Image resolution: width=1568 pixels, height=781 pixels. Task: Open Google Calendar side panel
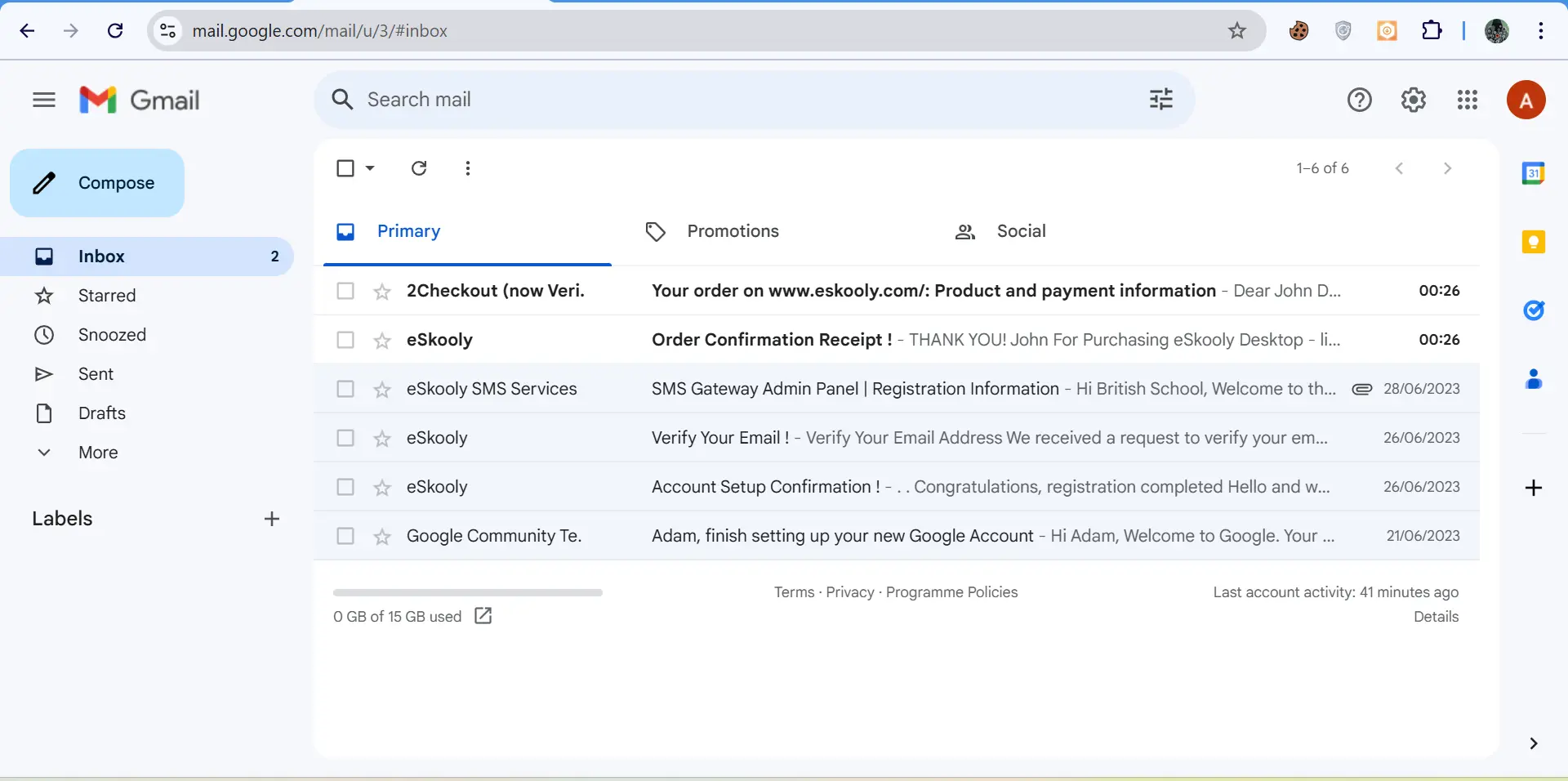(1533, 173)
